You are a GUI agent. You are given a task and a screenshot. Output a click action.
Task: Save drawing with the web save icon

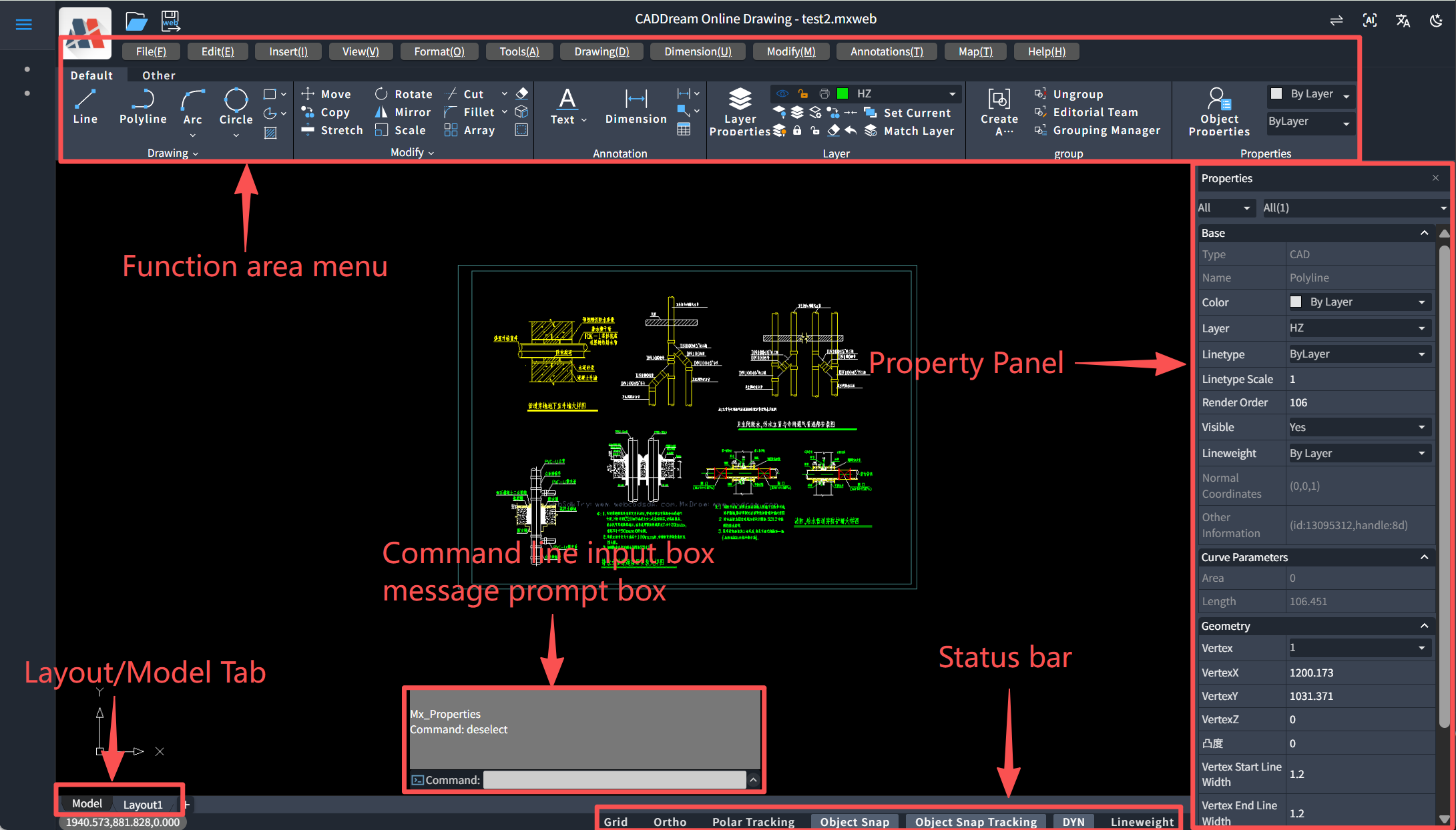tap(170, 21)
